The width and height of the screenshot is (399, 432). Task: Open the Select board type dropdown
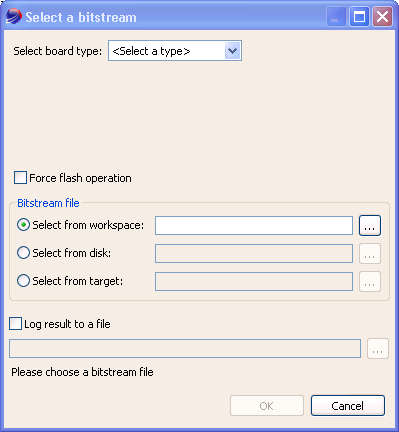pos(175,51)
